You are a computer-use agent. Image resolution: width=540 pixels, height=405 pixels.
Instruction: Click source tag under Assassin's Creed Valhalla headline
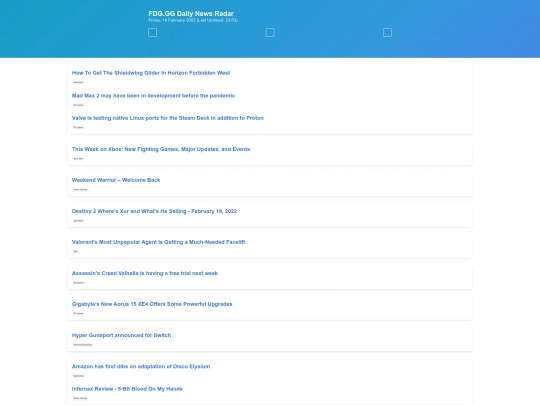(78, 283)
